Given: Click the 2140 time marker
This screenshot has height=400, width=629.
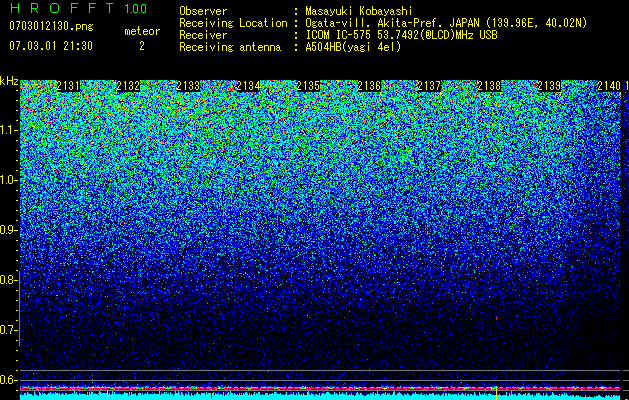Looking at the screenshot, I should [609, 86].
